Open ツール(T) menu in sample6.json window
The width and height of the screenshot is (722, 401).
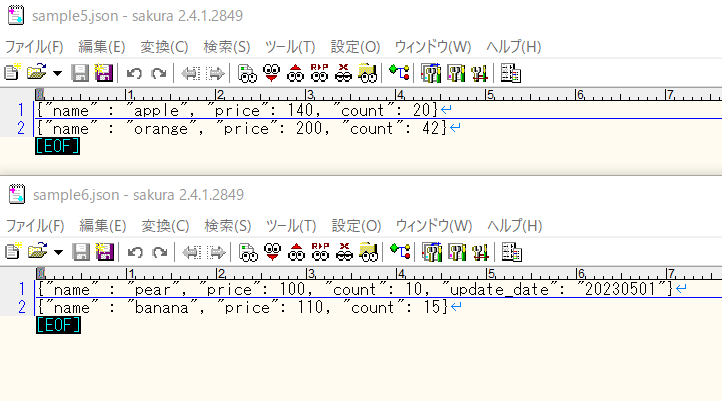[291, 226]
